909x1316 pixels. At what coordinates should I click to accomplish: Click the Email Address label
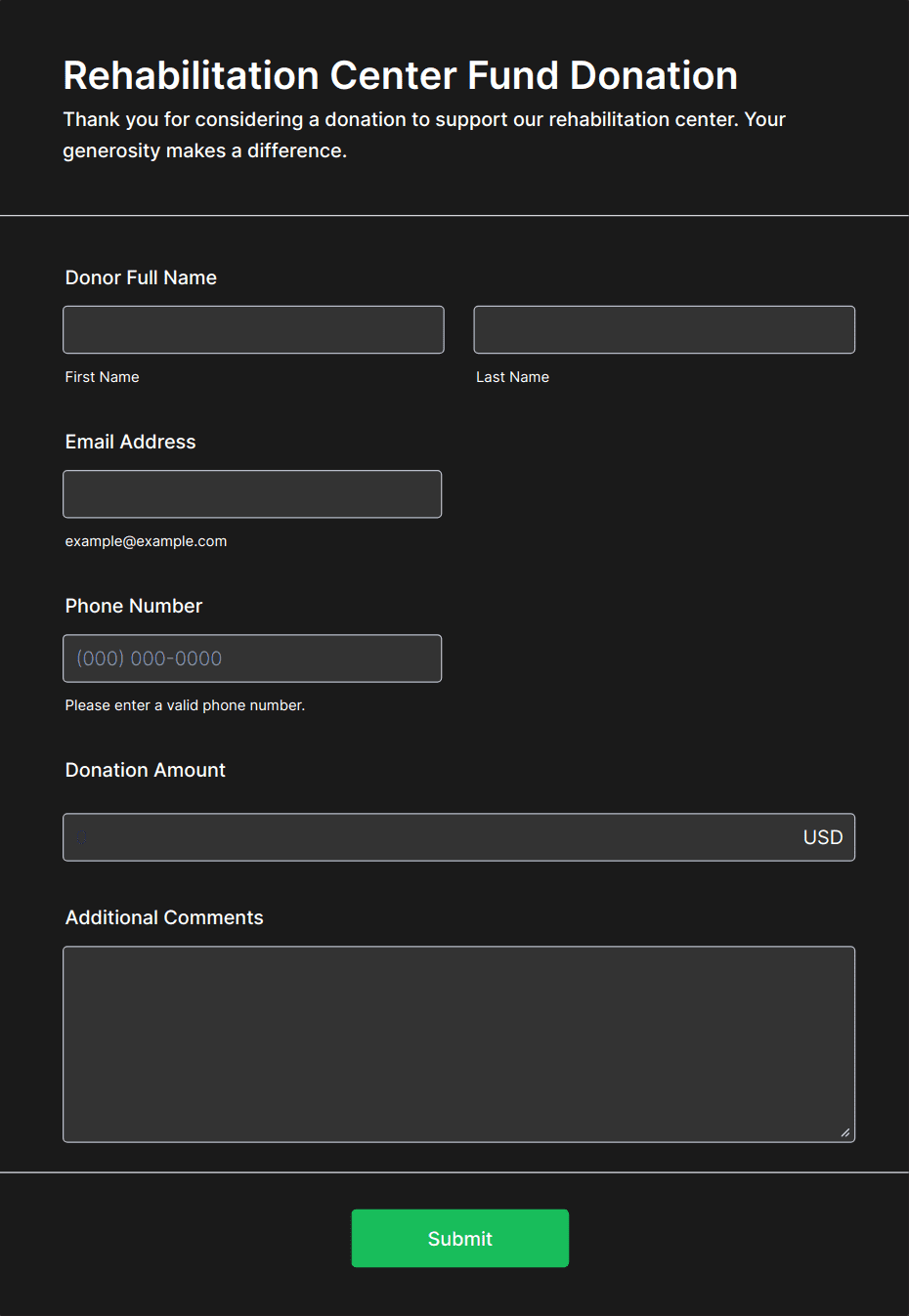(x=130, y=442)
